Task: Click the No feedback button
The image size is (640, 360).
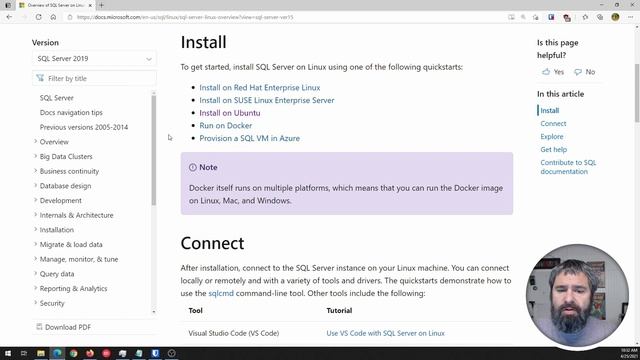Action: point(585,72)
